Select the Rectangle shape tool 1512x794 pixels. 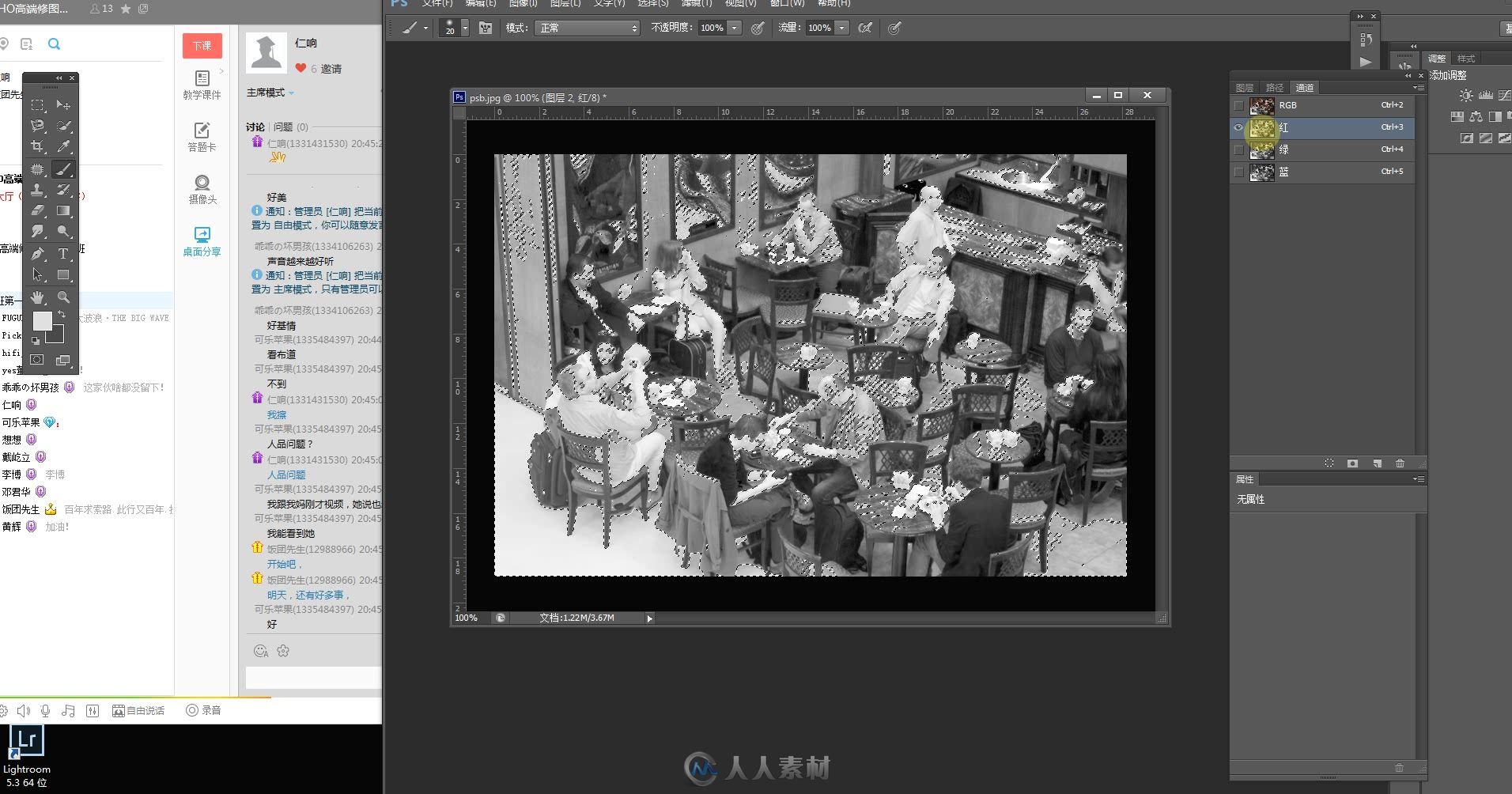63,275
